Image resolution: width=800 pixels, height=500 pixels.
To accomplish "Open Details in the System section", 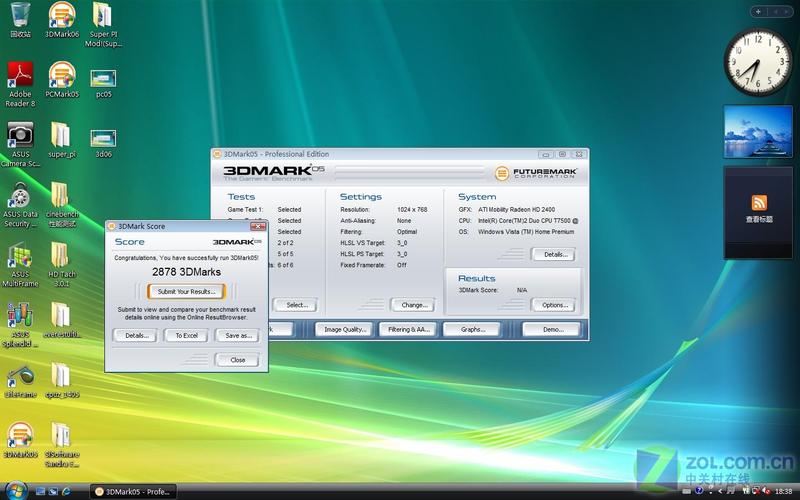I will (x=554, y=254).
